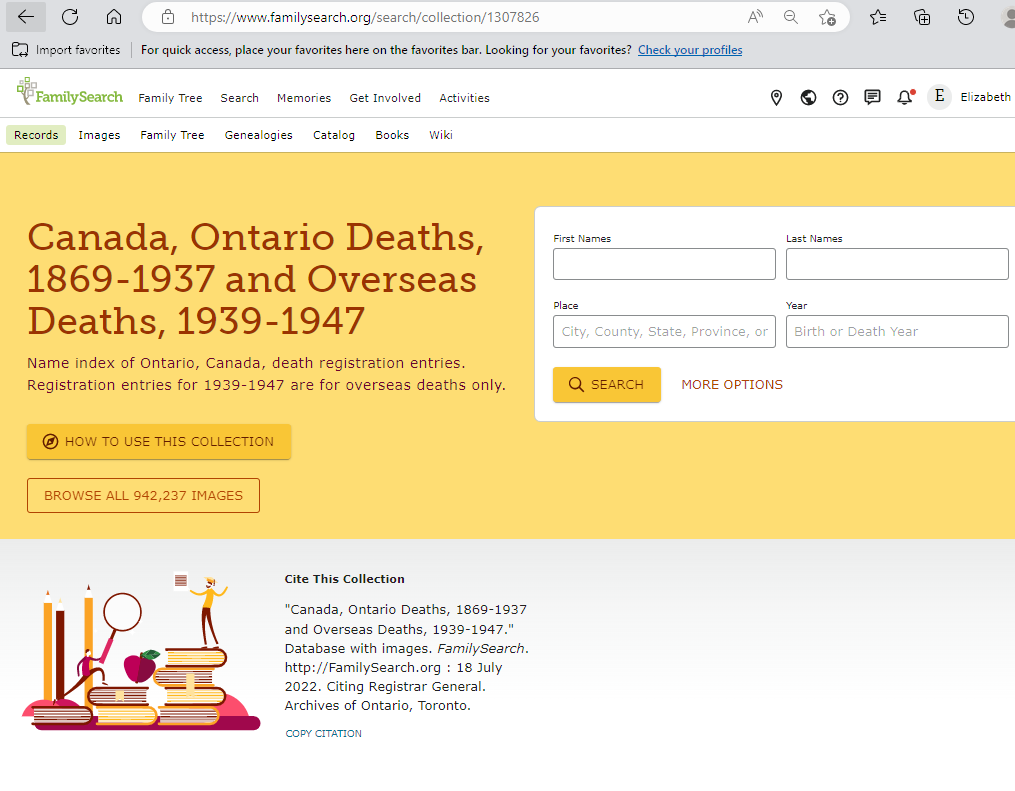Open HOW TO USE THIS COLLECTION
Viewport: 1015px width, 791px height.
[x=159, y=441]
